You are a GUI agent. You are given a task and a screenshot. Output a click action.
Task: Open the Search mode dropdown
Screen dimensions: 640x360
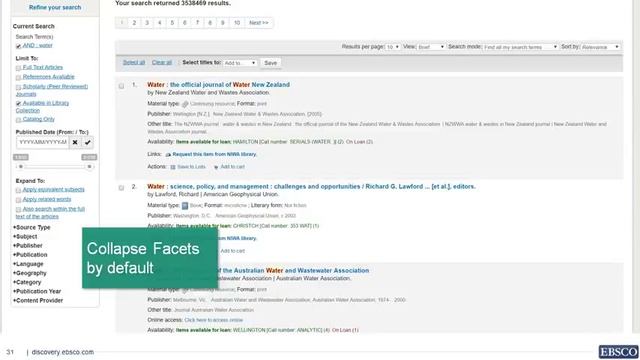[x=520, y=47]
